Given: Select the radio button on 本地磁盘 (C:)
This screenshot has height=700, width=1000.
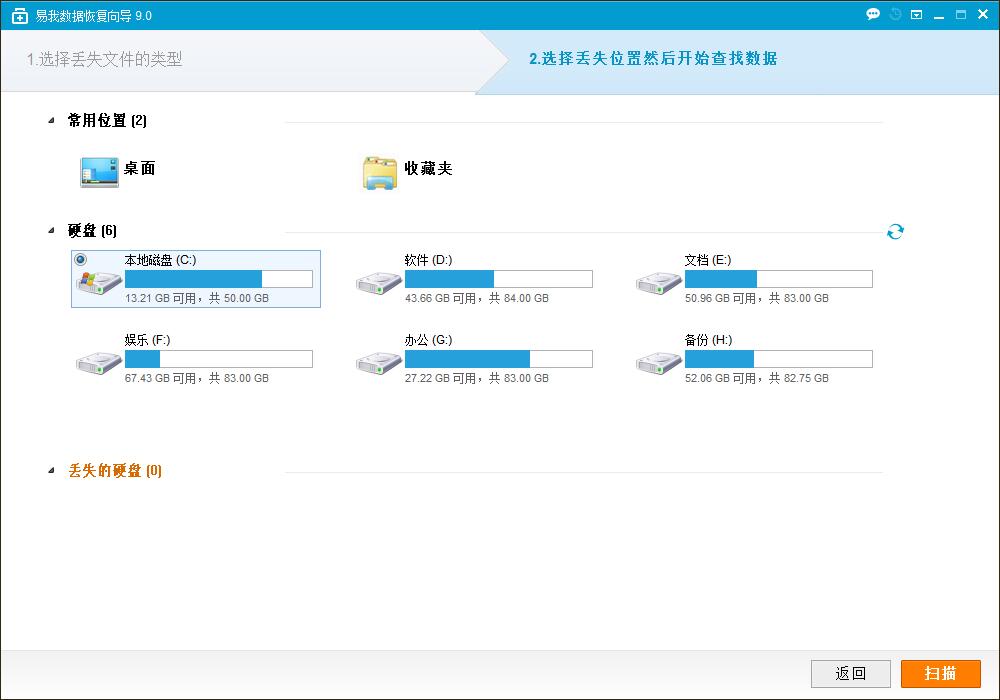Looking at the screenshot, I should pos(82,260).
